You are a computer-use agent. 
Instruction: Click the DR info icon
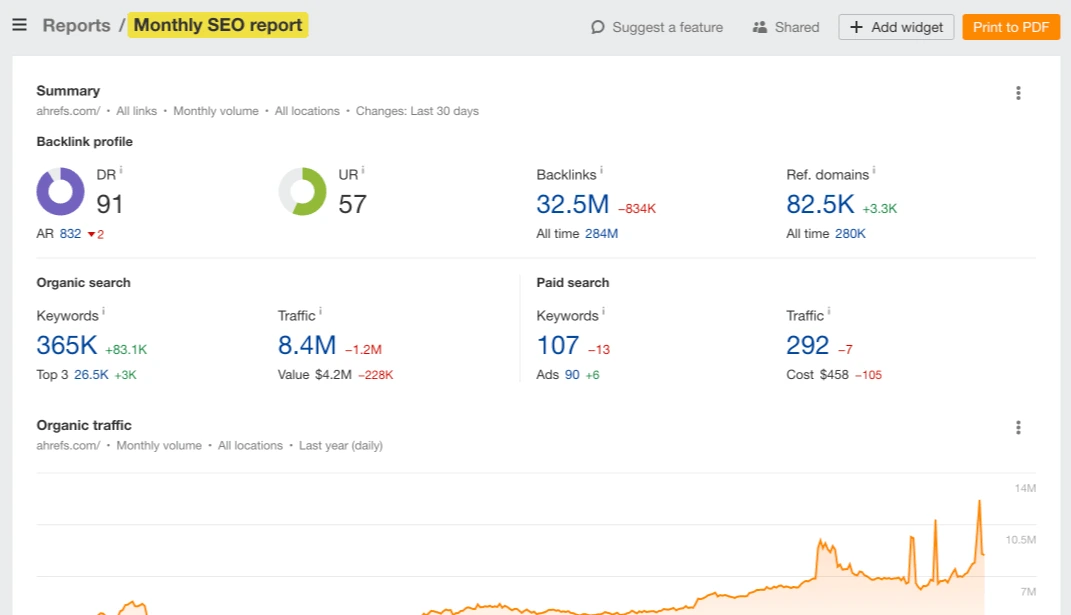pyautogui.click(x=121, y=170)
